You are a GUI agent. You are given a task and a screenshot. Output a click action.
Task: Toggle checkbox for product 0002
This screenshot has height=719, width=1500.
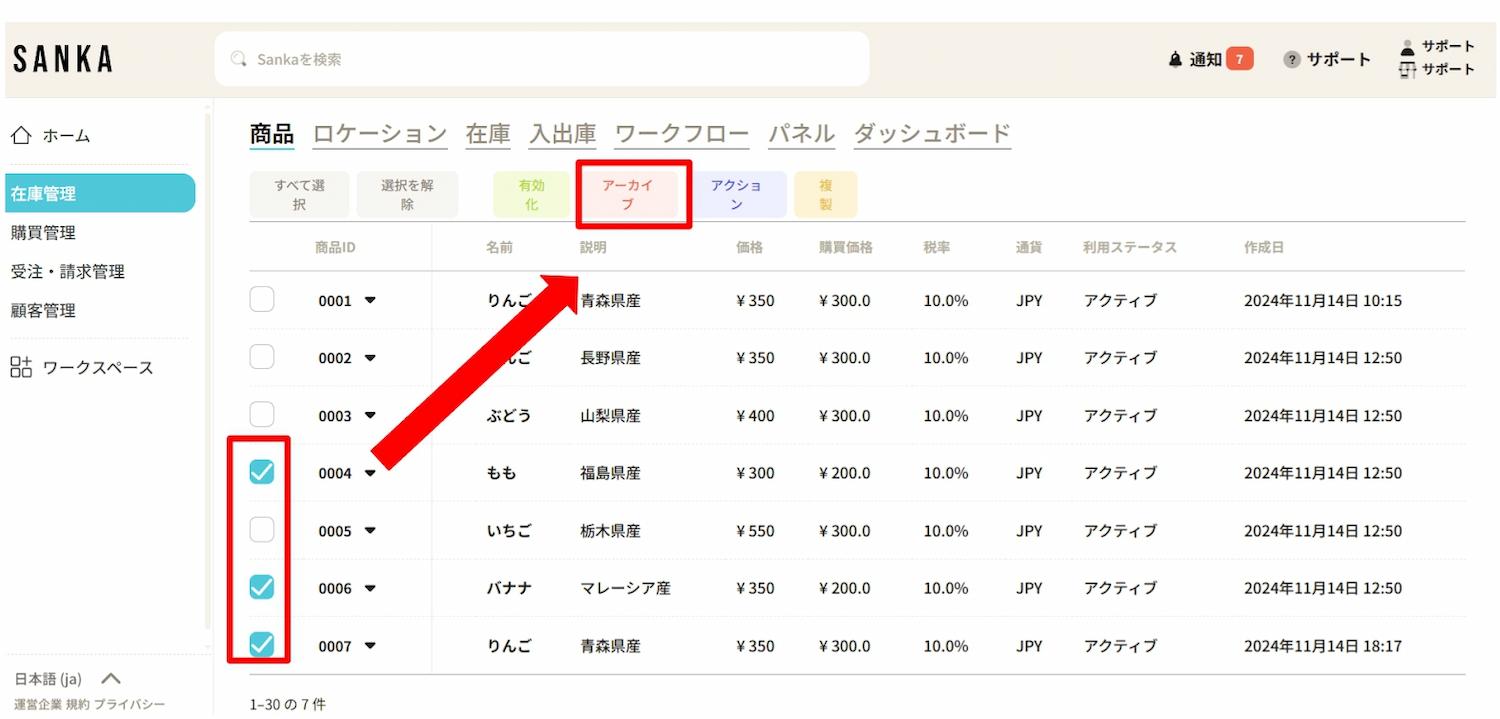(x=262, y=357)
